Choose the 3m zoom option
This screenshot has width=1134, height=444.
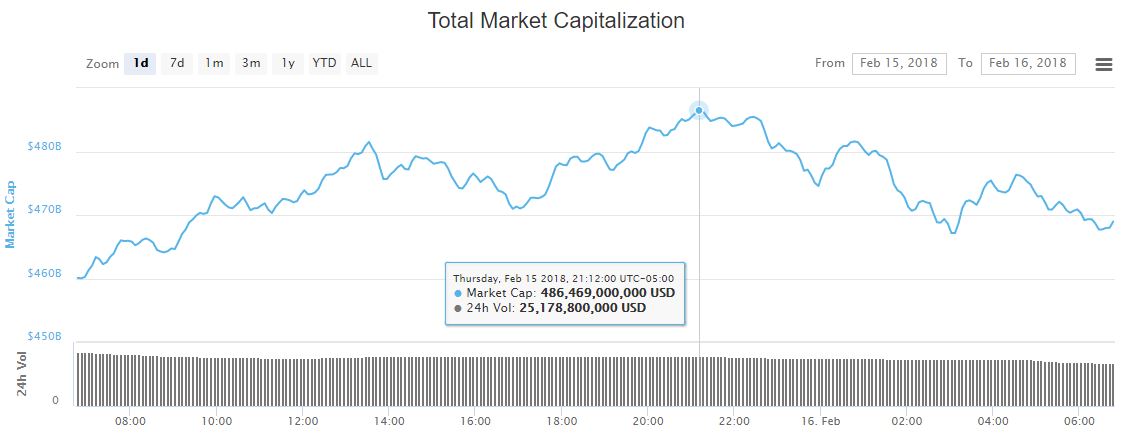[250, 63]
